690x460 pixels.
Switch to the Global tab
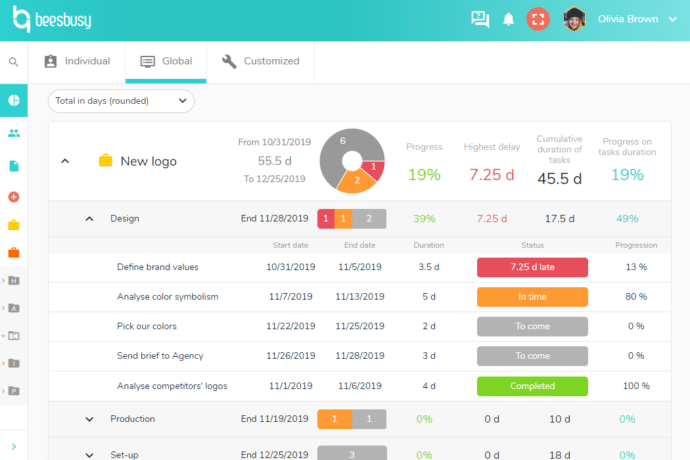pyautogui.click(x=166, y=61)
